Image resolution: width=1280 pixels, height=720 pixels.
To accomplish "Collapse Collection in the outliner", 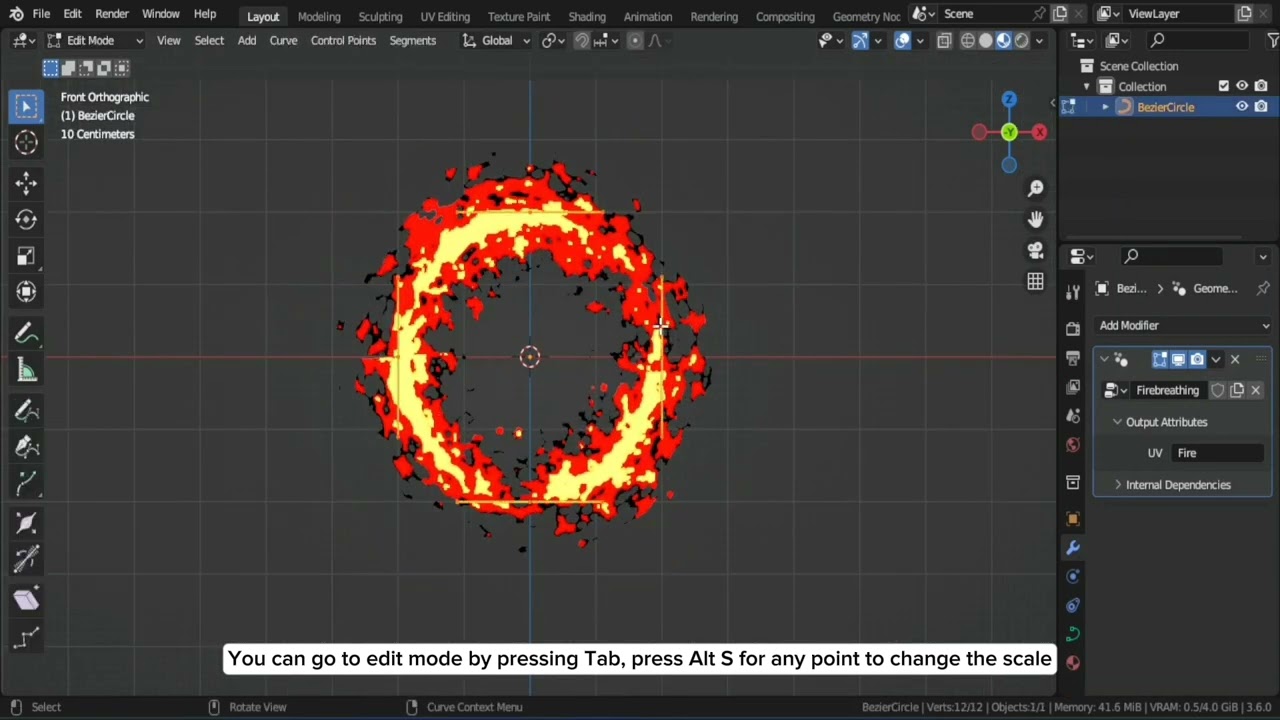I will click(x=1087, y=87).
